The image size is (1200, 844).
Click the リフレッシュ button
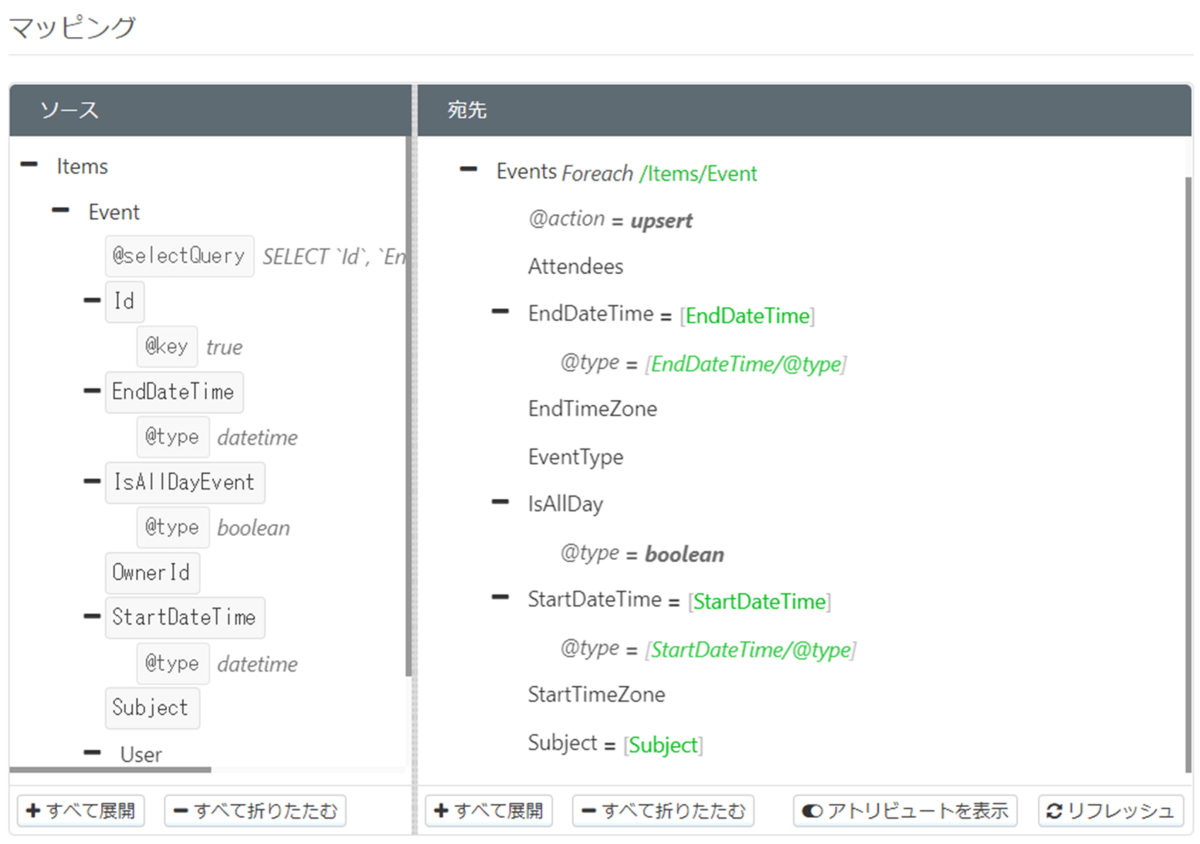pyautogui.click(x=1110, y=811)
